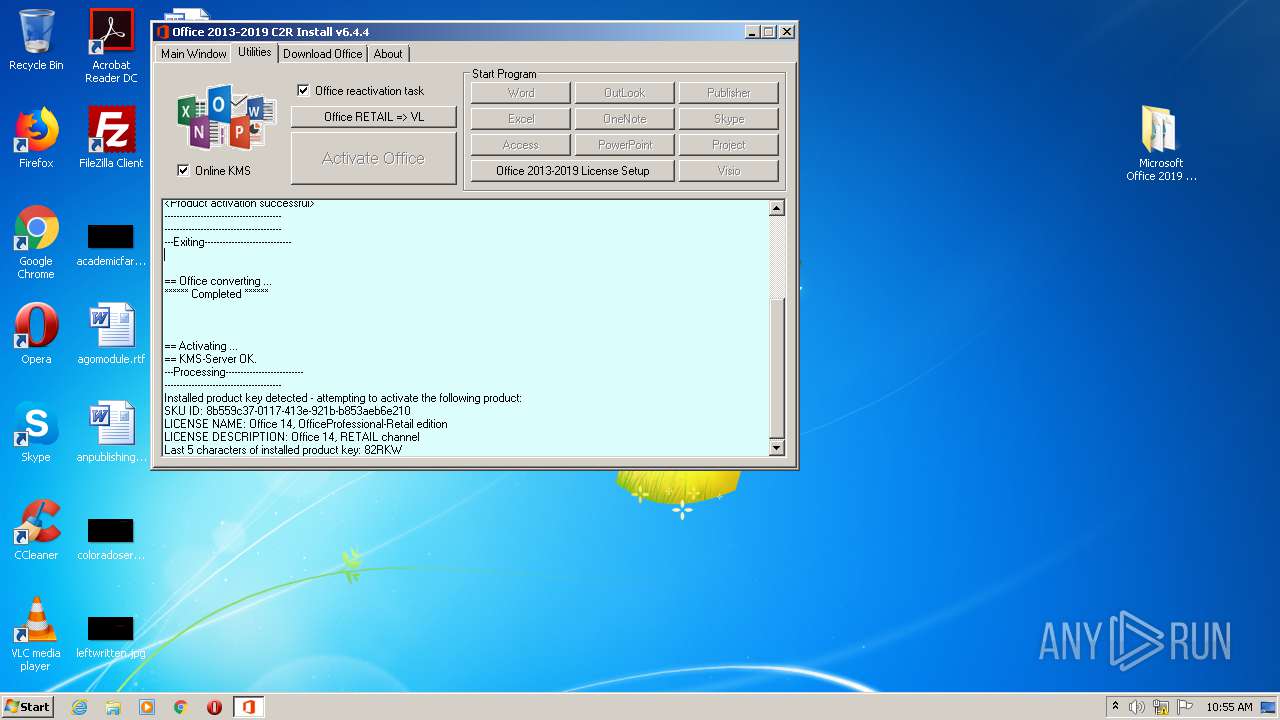Open the Recycle Bin desktop icon
Screen dimensions: 1280x720
point(36,40)
